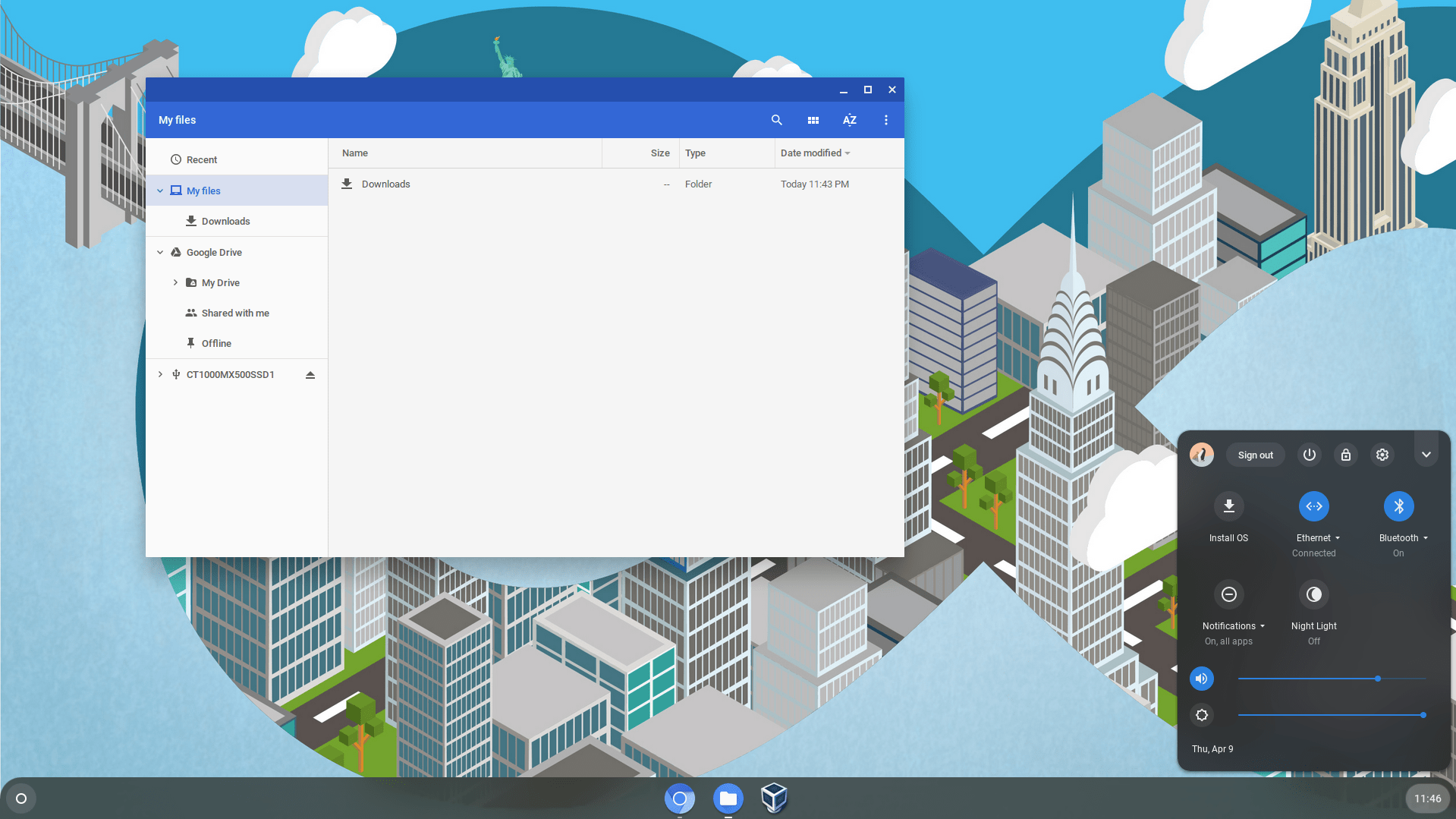This screenshot has height=819, width=1456.
Task: Click the Sign out button
Action: (x=1255, y=455)
